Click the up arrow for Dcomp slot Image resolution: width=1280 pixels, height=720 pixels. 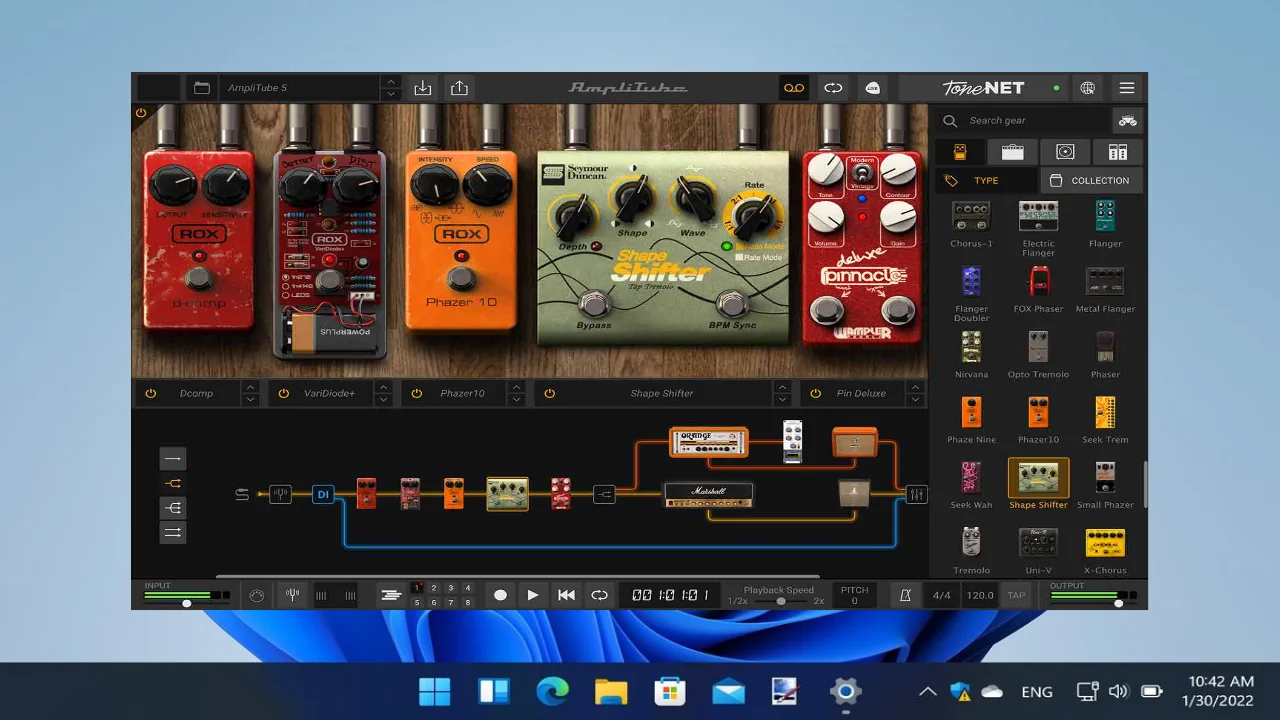click(x=250, y=387)
